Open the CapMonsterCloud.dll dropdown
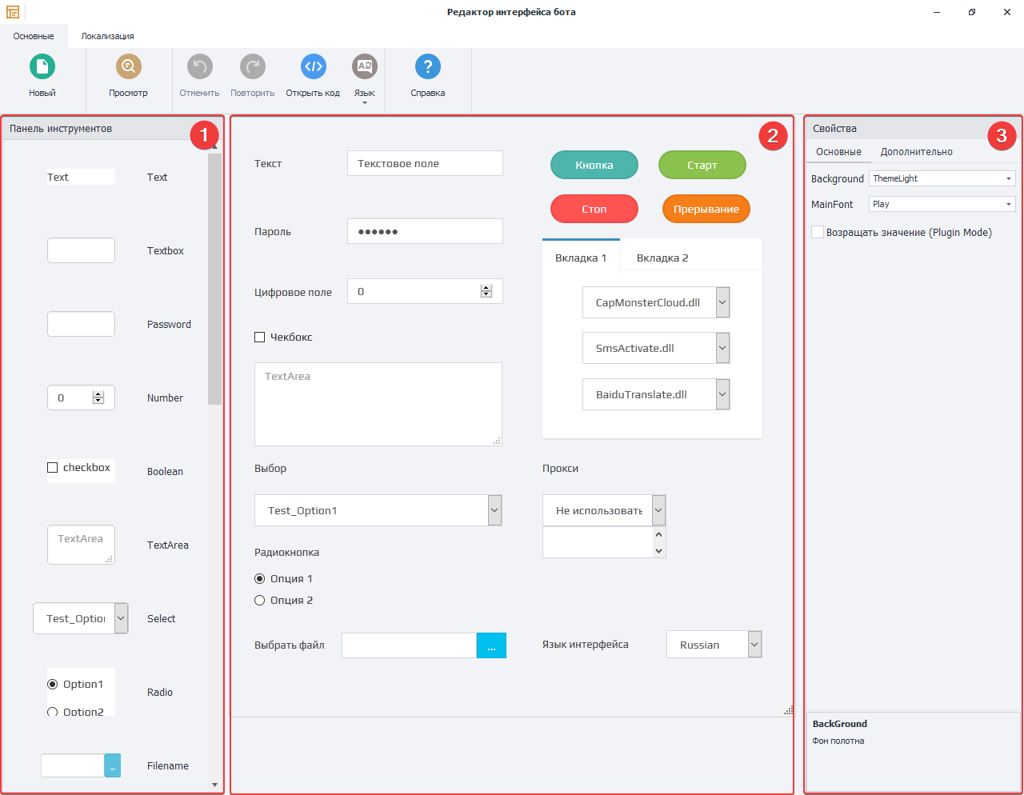 721,302
